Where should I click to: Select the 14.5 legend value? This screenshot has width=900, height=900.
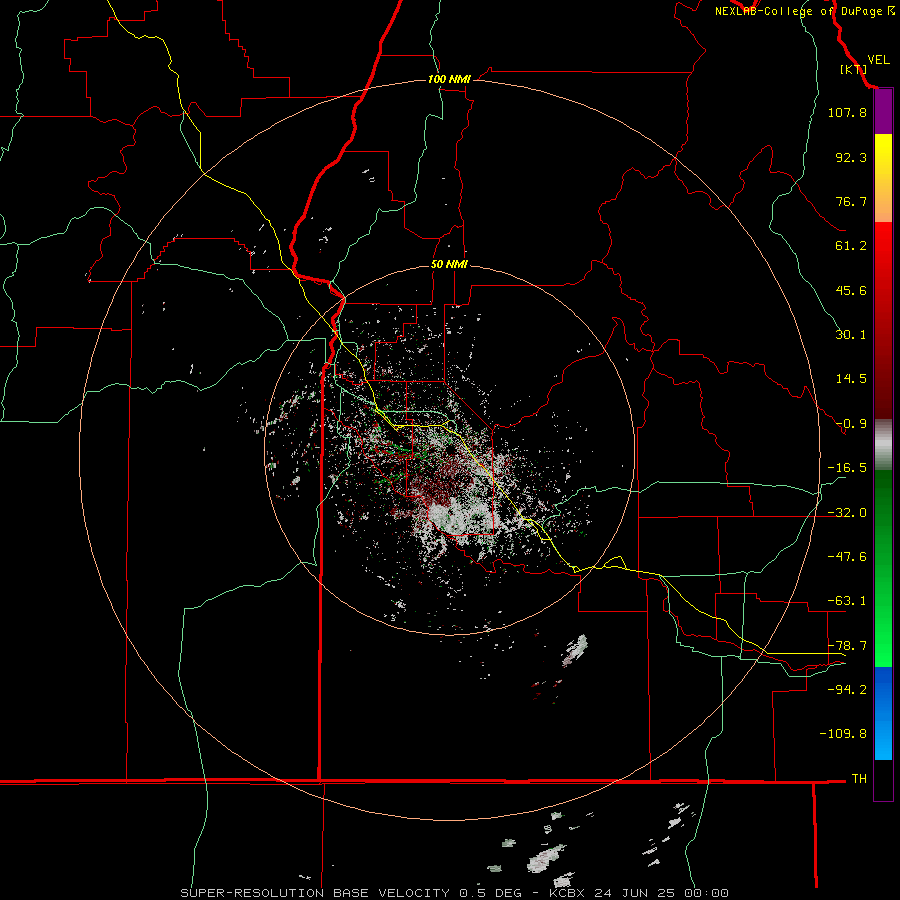tap(851, 379)
